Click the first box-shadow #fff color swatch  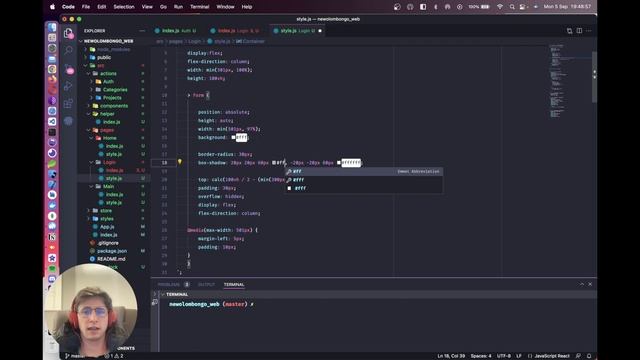pos(274,162)
